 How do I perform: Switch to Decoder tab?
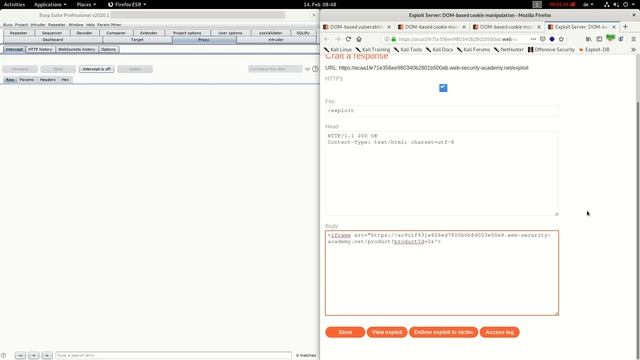coord(84,33)
